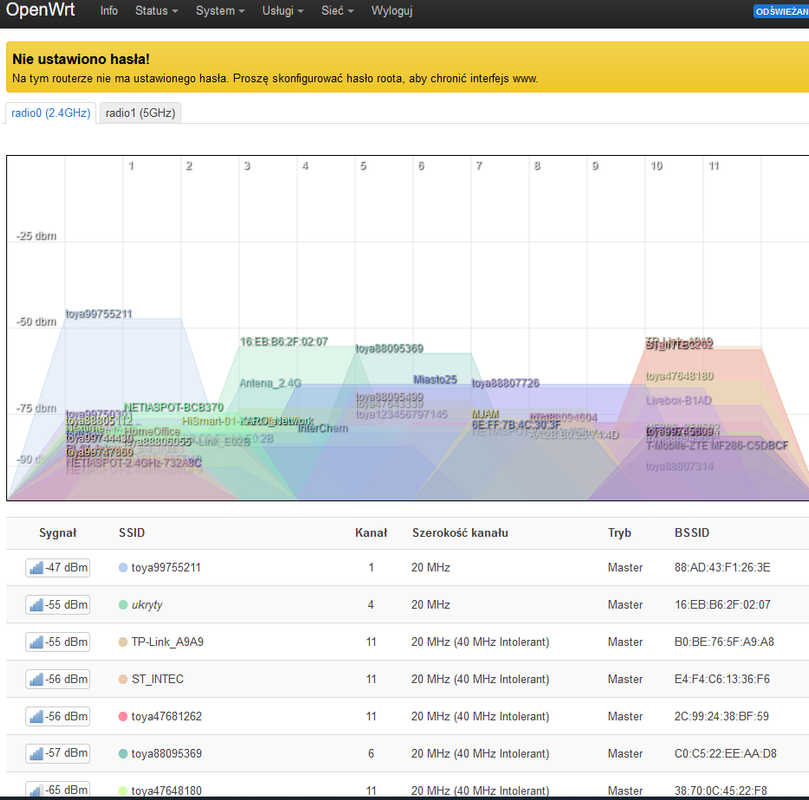The image size is (809, 800).
Task: Click signal icon in ukryty network row
Action: (37, 605)
